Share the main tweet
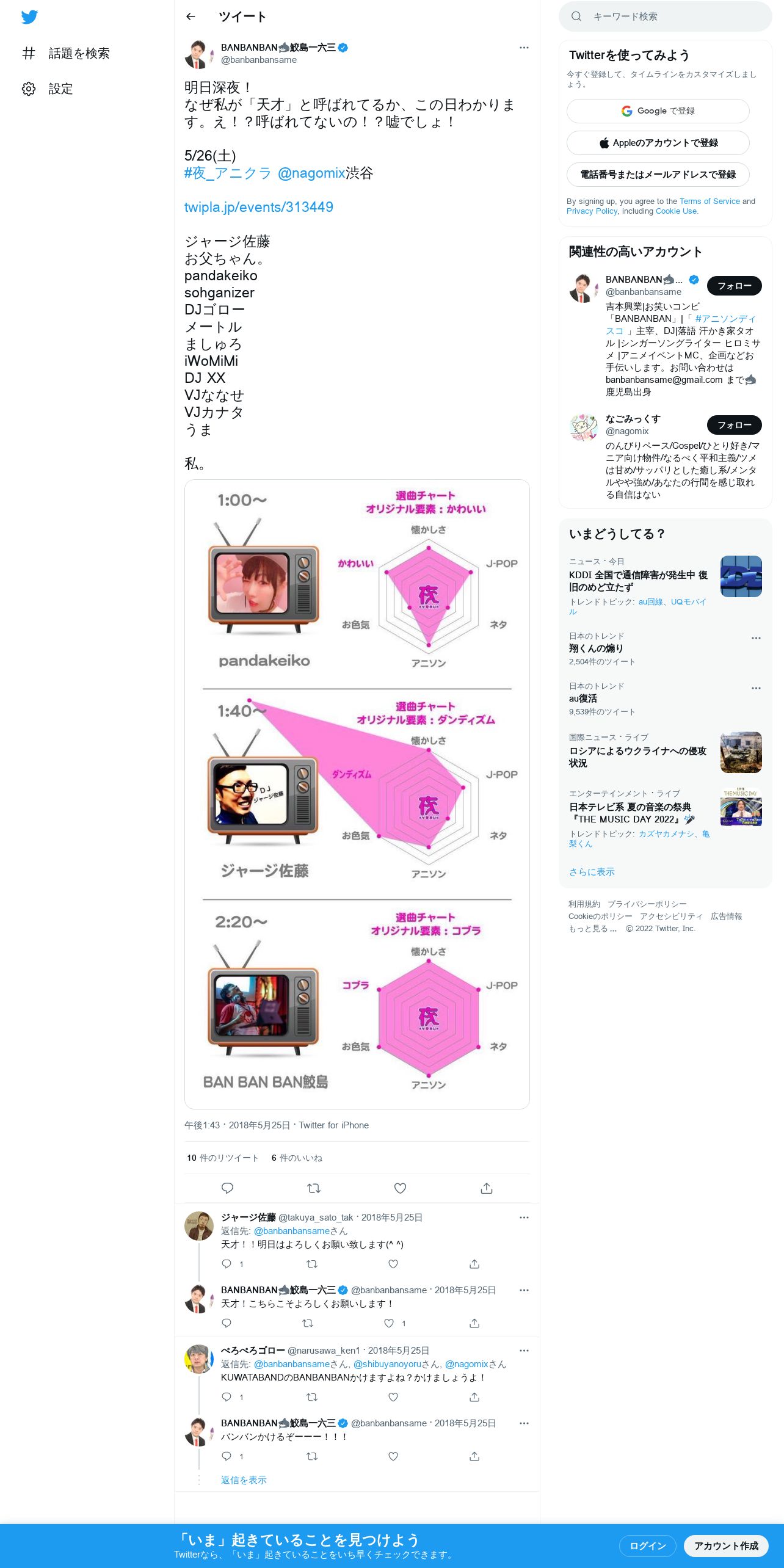Viewport: 784px width, 1568px height. tap(487, 1188)
